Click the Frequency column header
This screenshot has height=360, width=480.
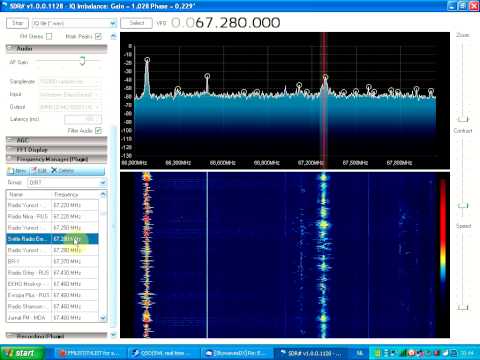(x=75, y=194)
